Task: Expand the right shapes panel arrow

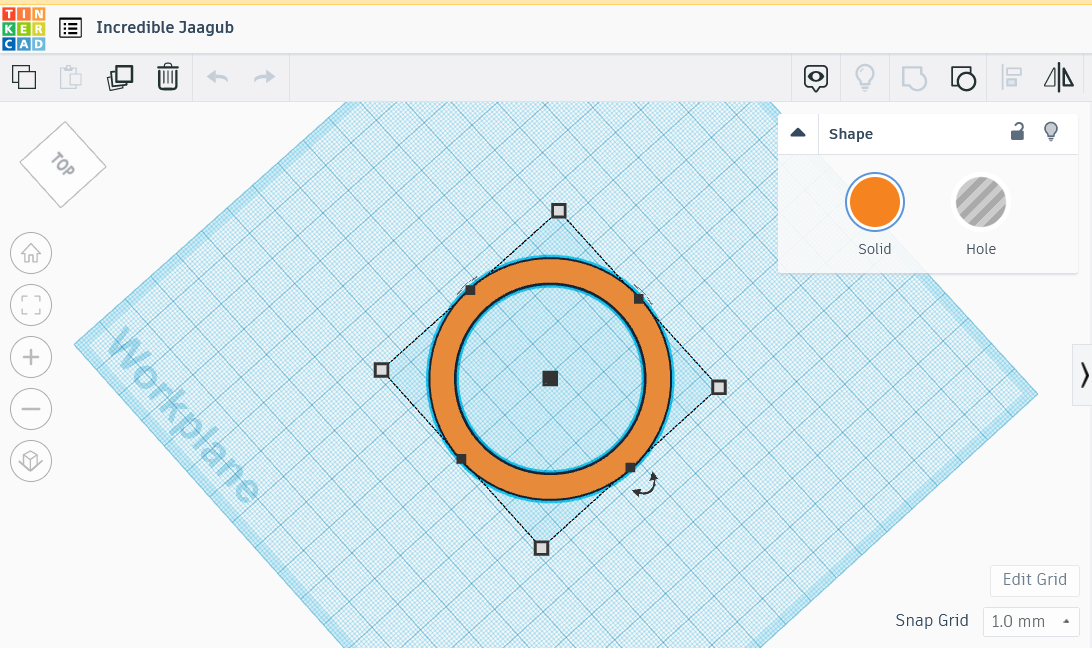Action: [x=1084, y=375]
